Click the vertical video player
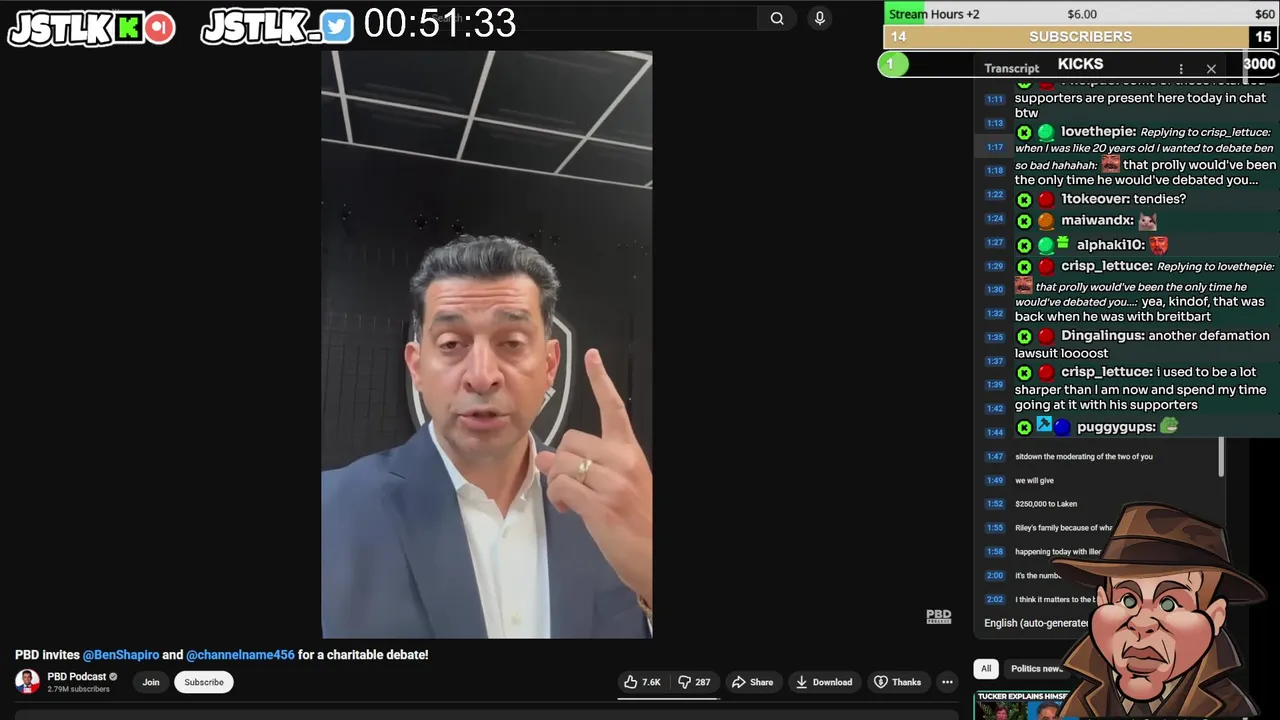1280x720 pixels. coord(487,344)
